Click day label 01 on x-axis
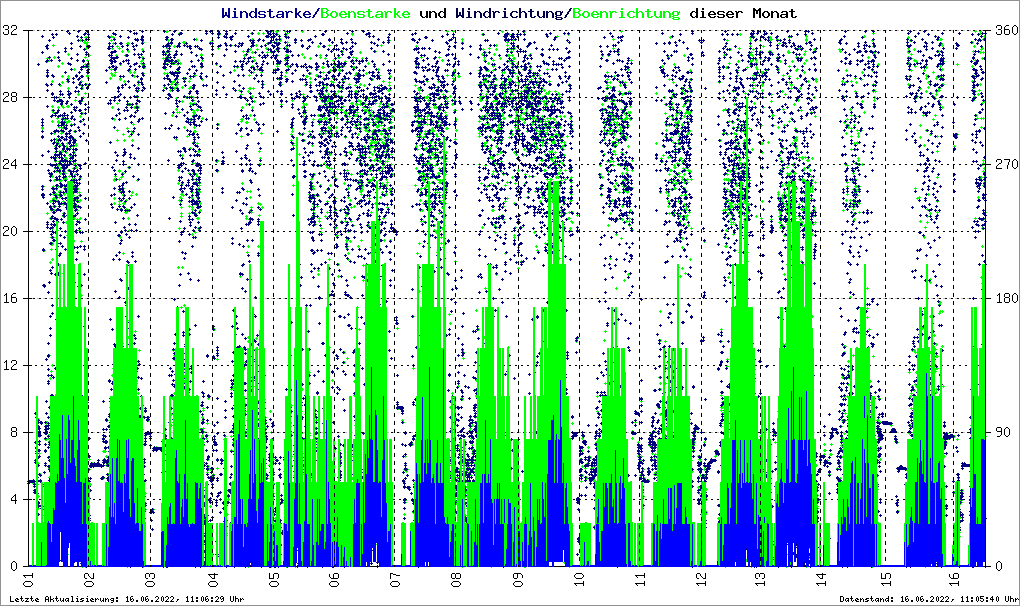 (x=28, y=577)
